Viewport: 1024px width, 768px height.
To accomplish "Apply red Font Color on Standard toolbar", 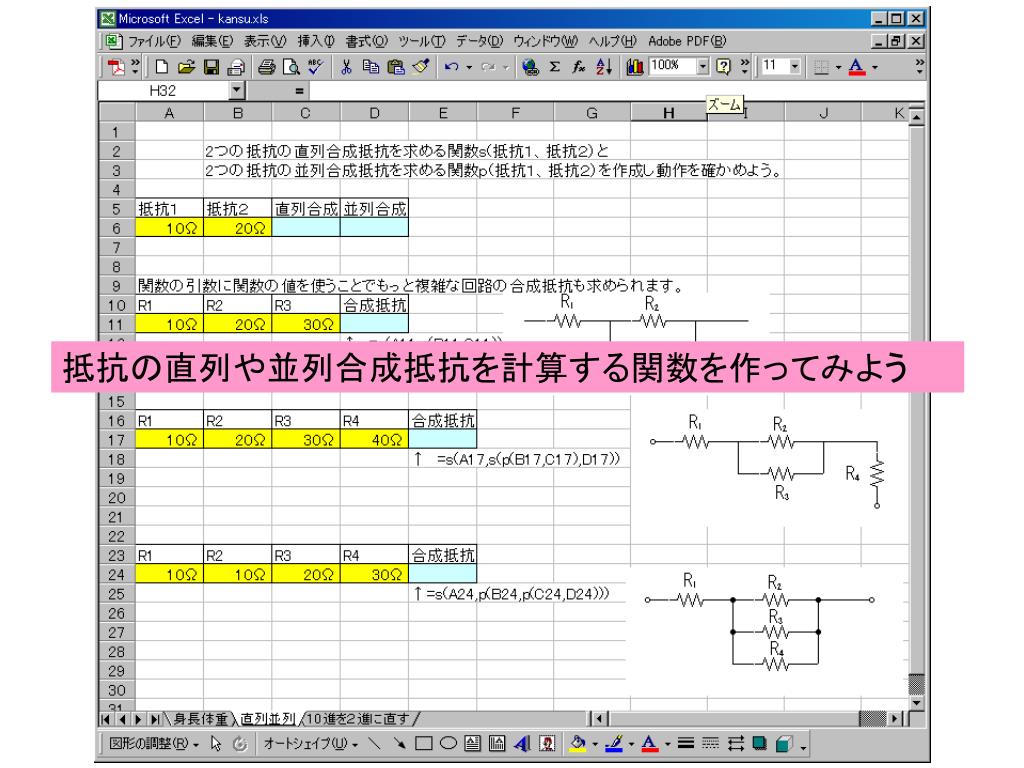I will coord(857,67).
